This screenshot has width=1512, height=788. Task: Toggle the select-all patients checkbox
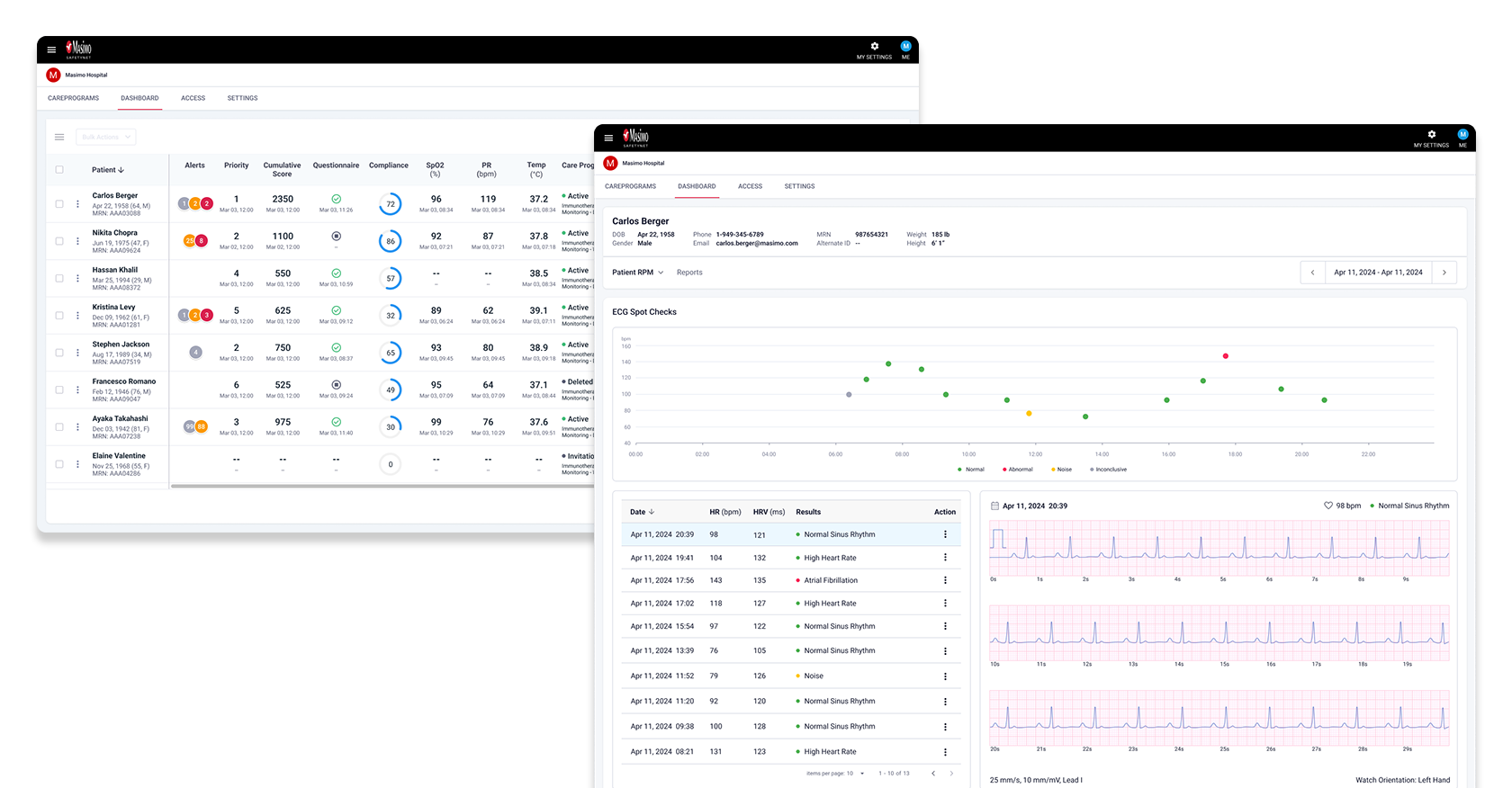[x=59, y=170]
